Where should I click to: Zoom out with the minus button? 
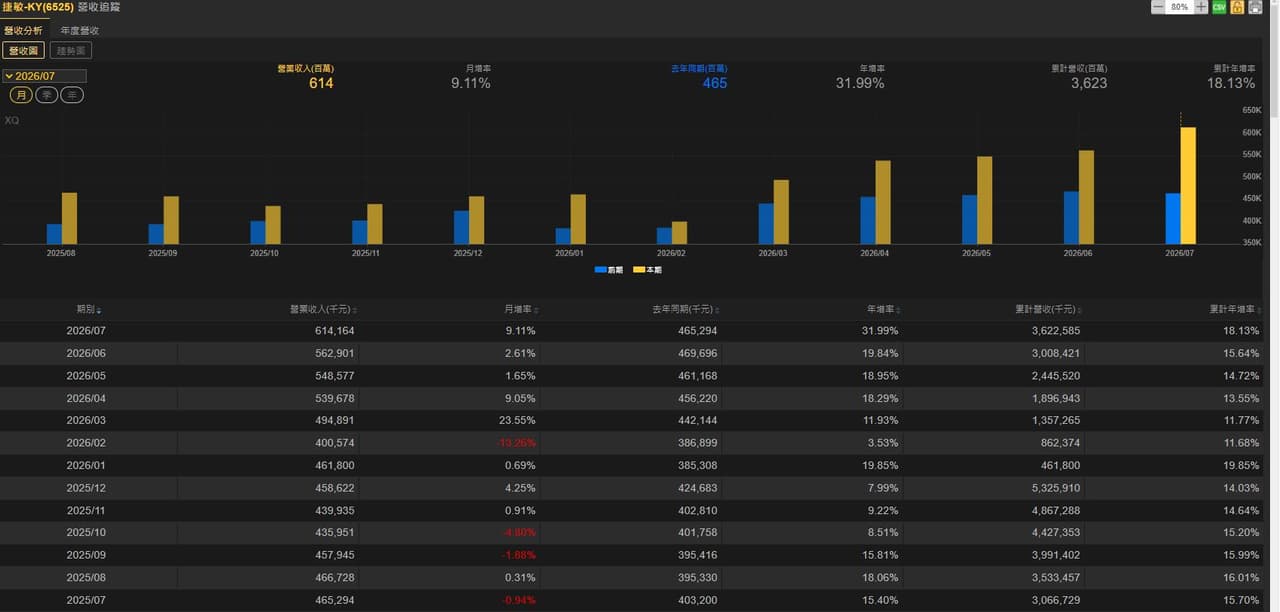point(1158,7)
